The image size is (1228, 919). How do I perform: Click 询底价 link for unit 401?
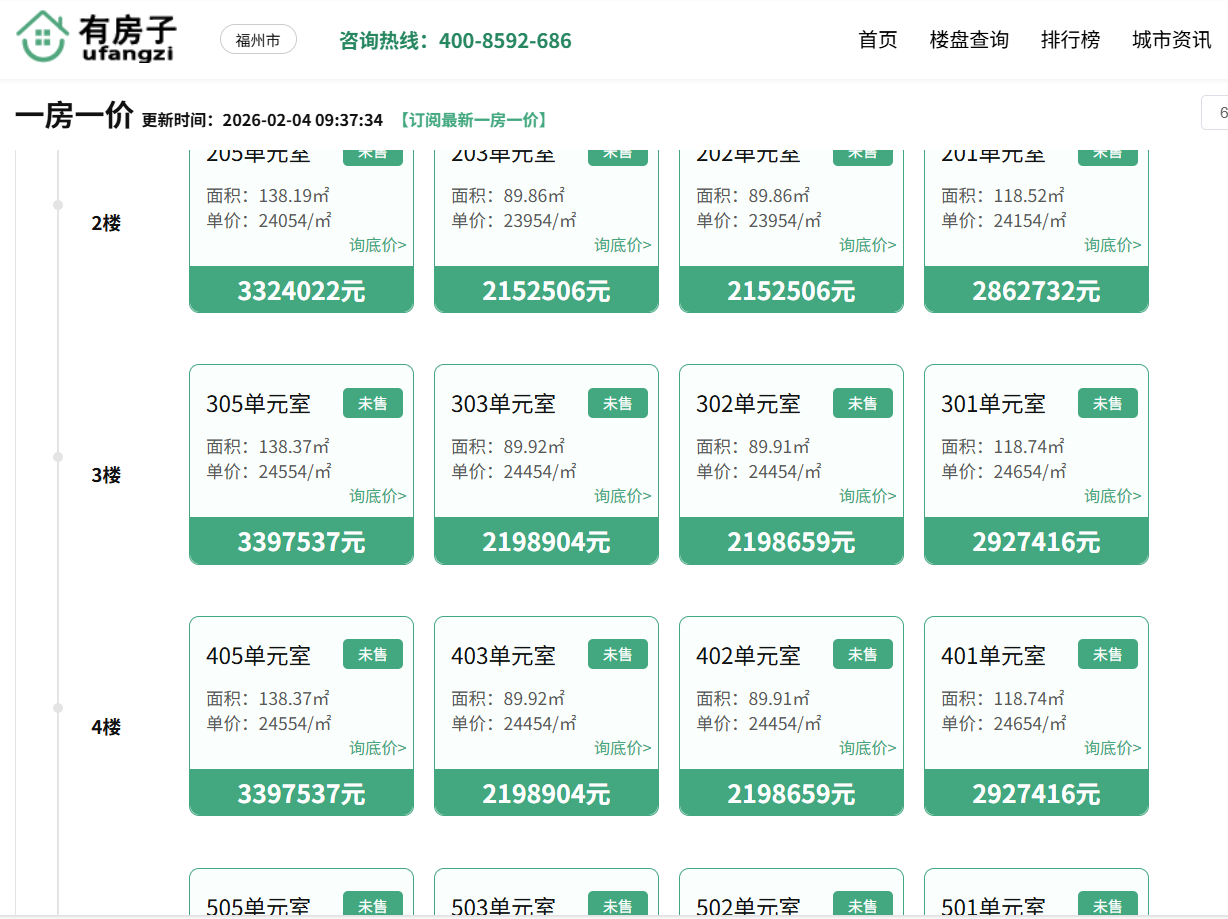pyautogui.click(x=1112, y=748)
